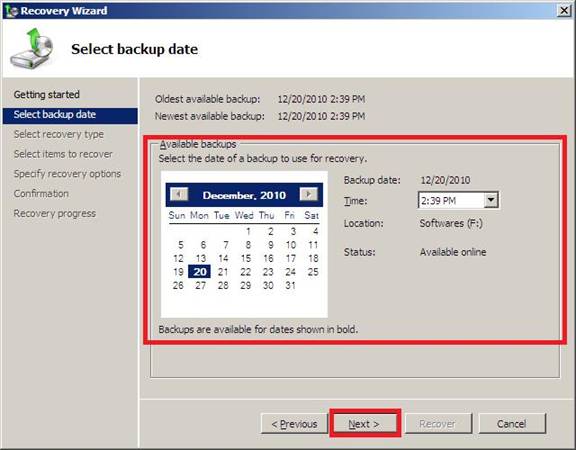Click the backup disk header icon
Viewport: 576px width, 450px height.
32,48
